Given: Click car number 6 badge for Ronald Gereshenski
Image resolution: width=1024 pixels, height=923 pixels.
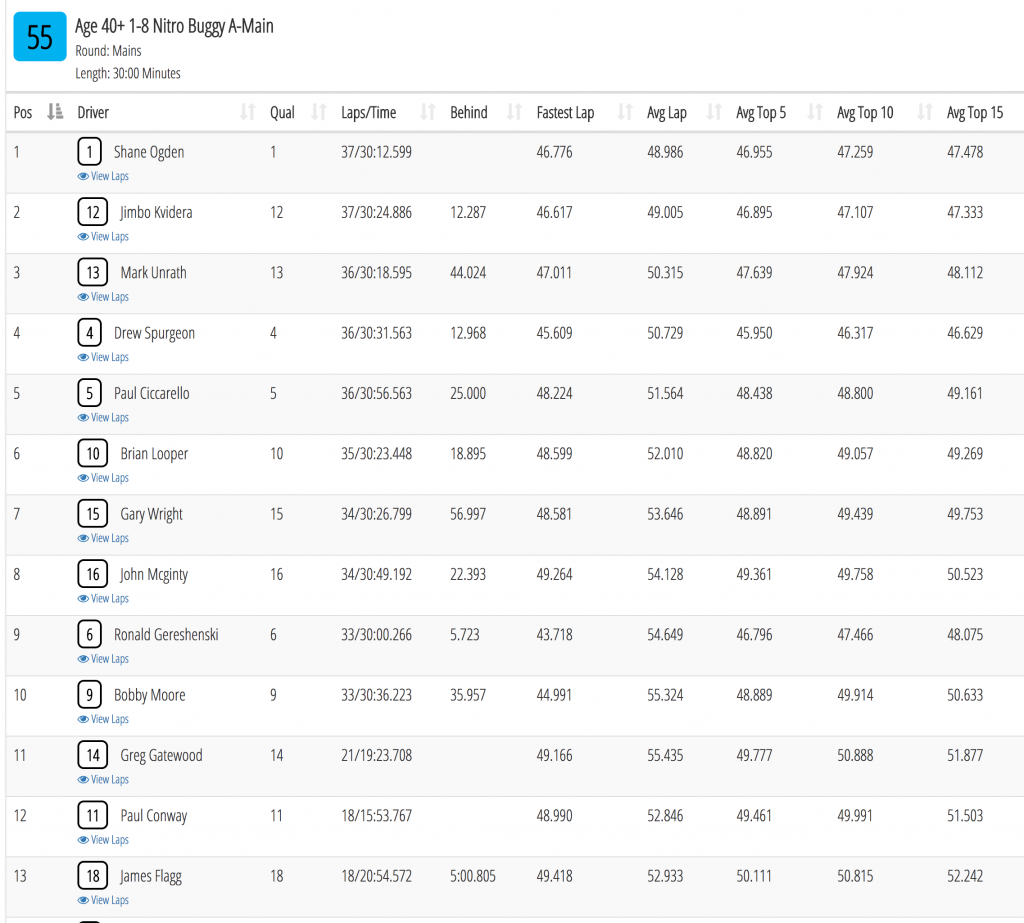Looking at the screenshot, I should point(89,634).
